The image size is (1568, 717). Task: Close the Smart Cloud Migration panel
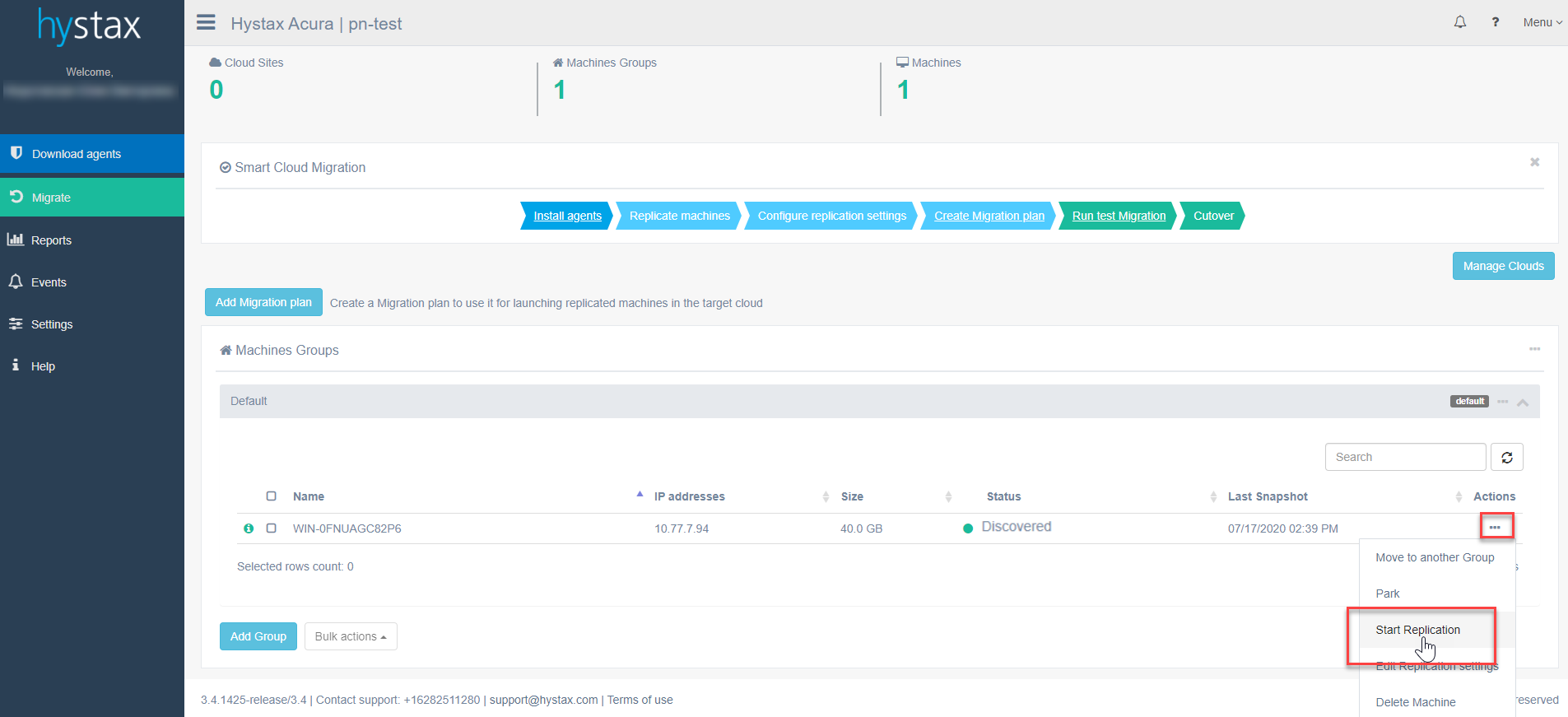click(1535, 162)
